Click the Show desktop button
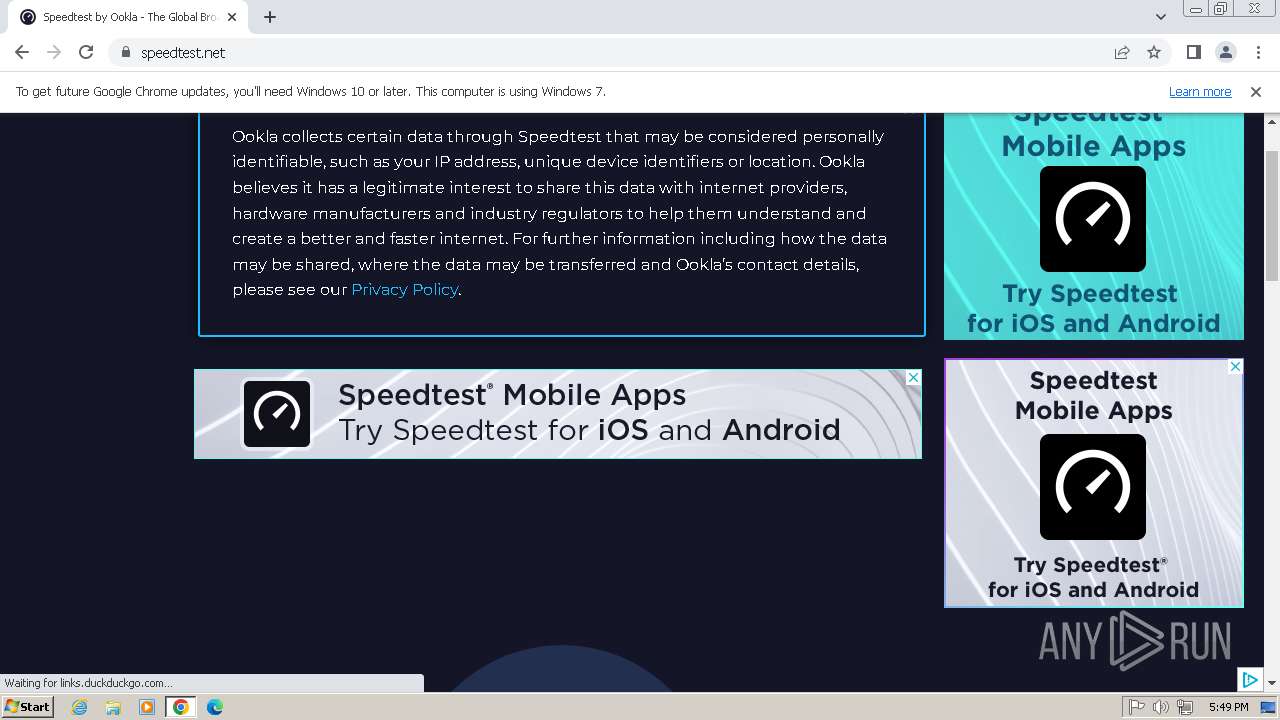Image resolution: width=1280 pixels, height=720 pixels. [1270, 707]
